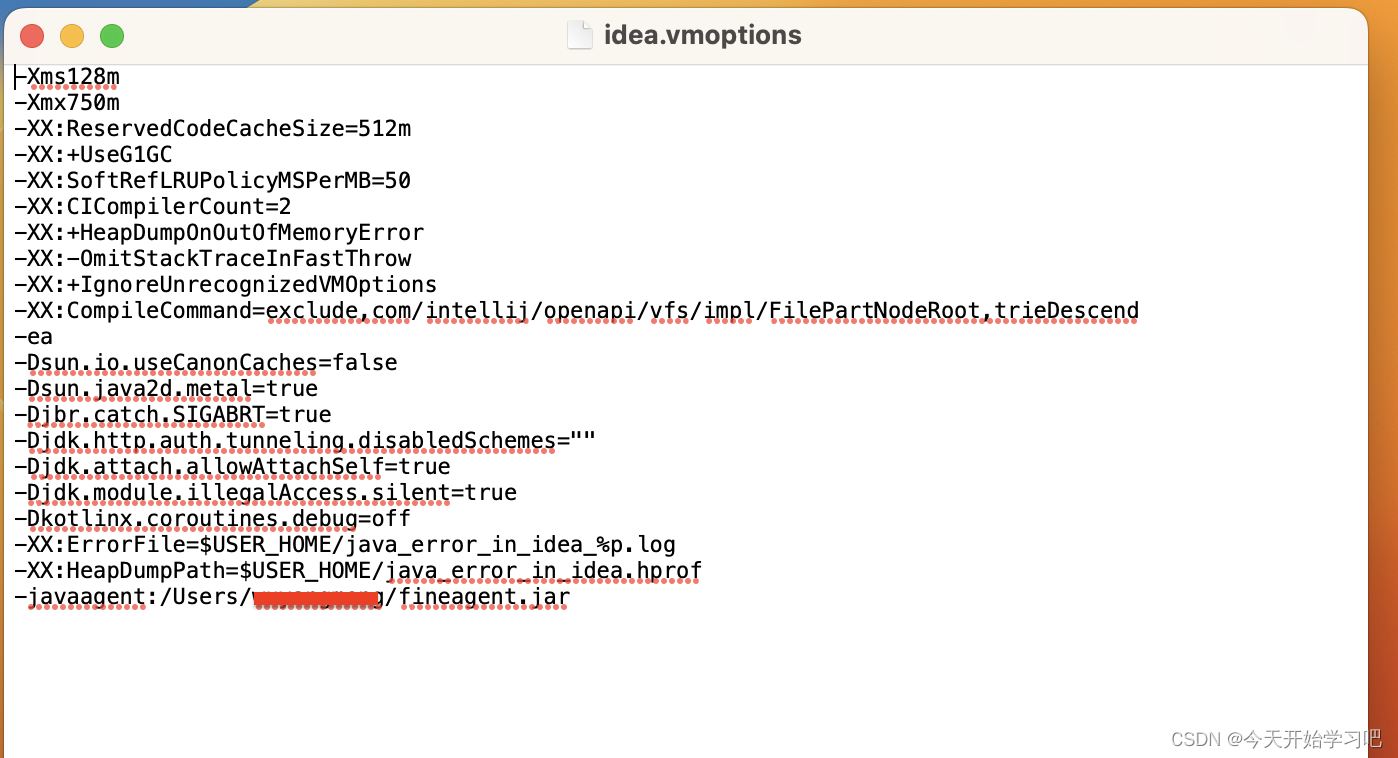The image size is (1398, 758).
Task: Click the -Dsun.io.useCanonCaches=false line
Action: (206, 363)
